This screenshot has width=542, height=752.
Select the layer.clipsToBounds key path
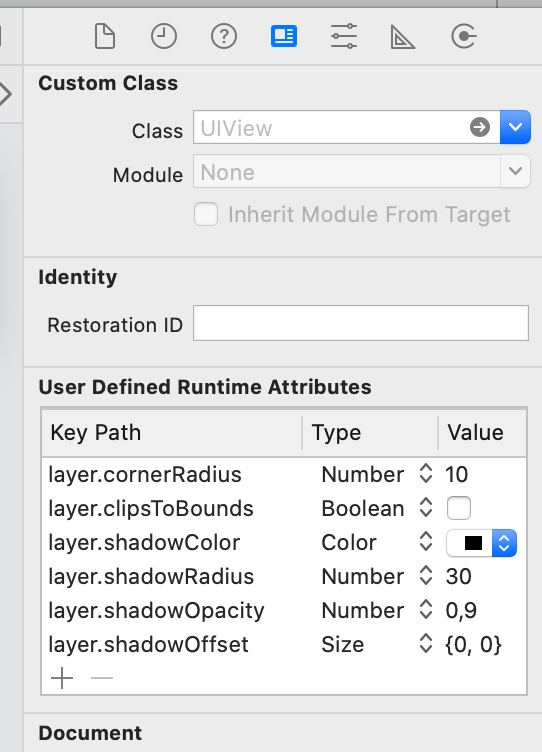click(x=151, y=508)
